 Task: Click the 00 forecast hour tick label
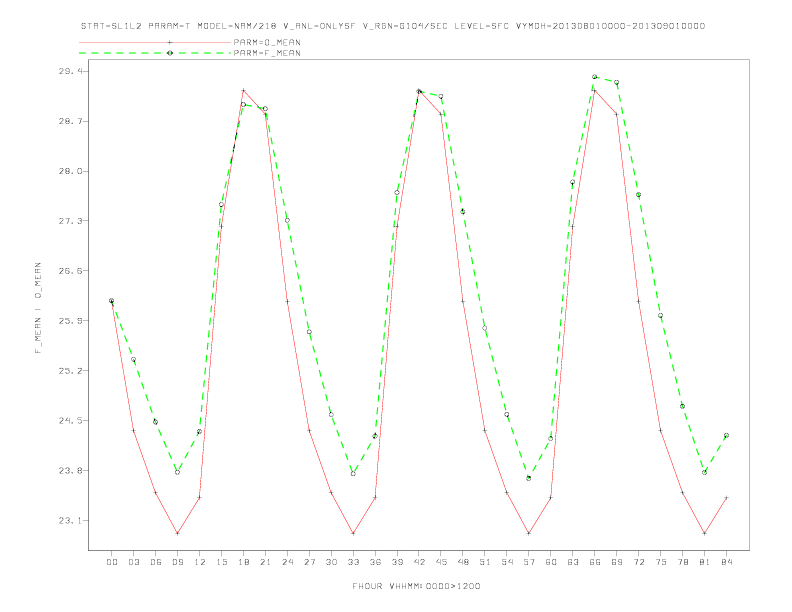click(x=112, y=562)
